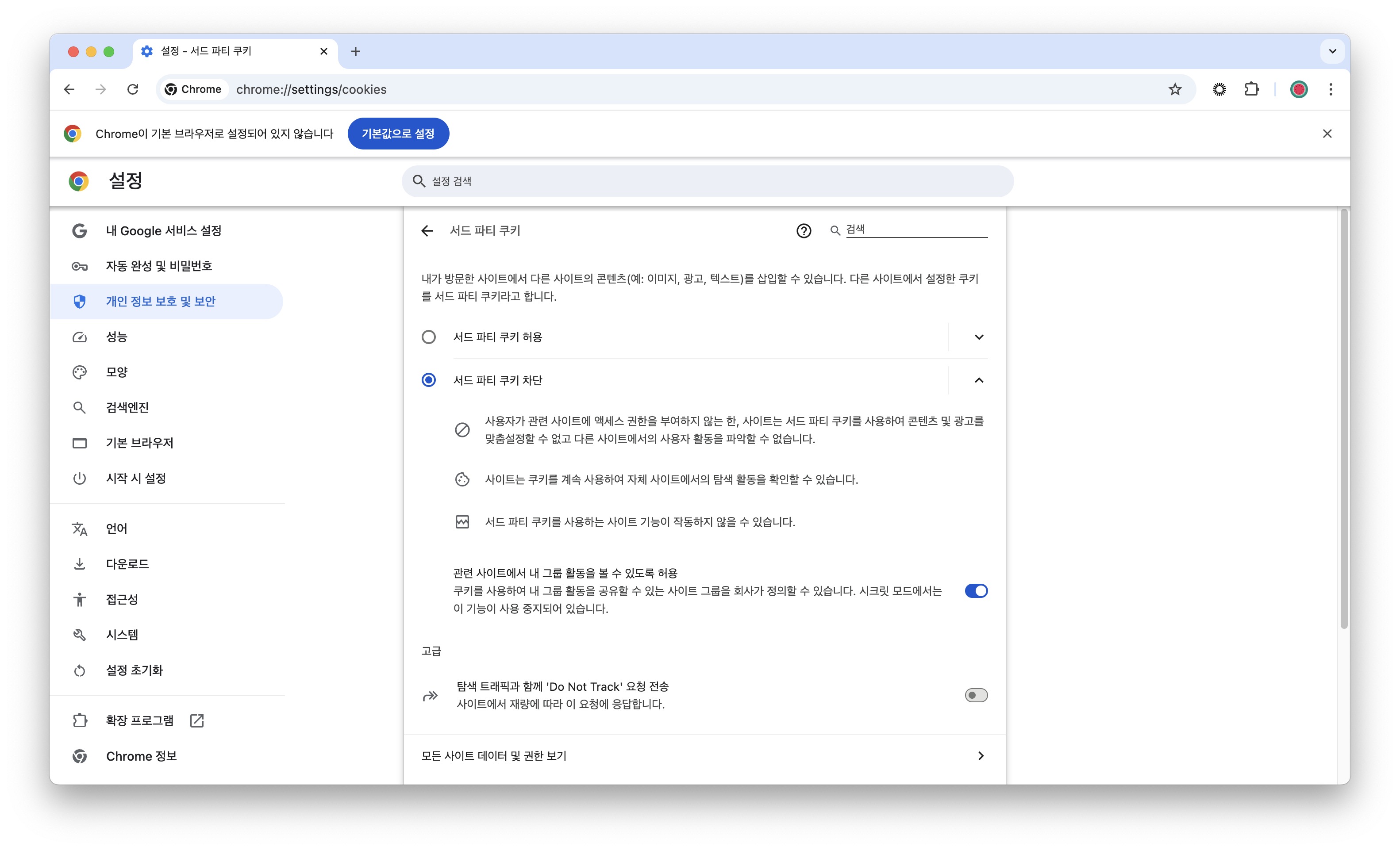
Task: Select '개인 정보 보호 및 보안' sidebar item
Action: tap(167, 302)
